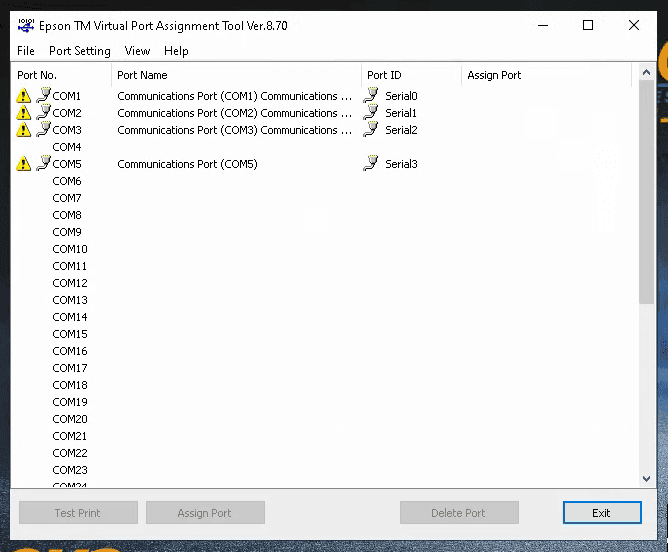Click the Epson tool icon in title bar
Image resolution: width=668 pixels, height=552 pixels.
26,26
